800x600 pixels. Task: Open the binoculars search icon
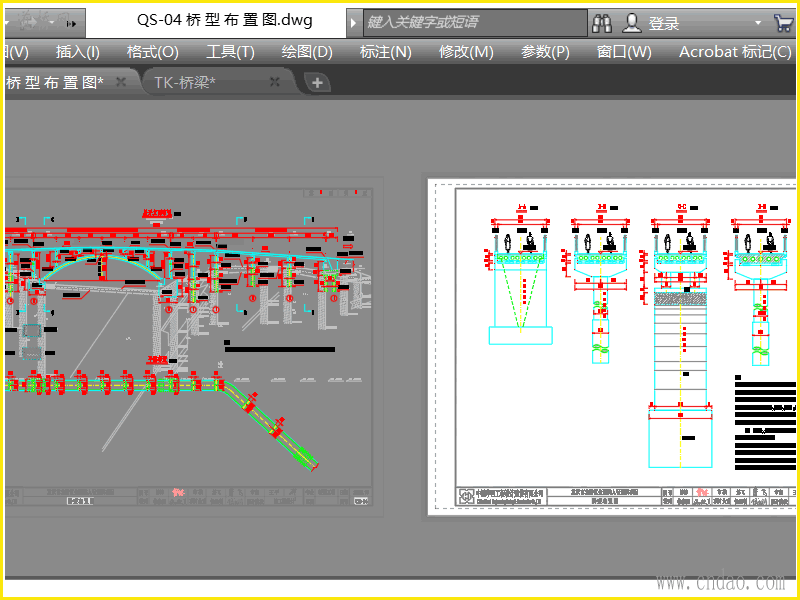tap(602, 23)
